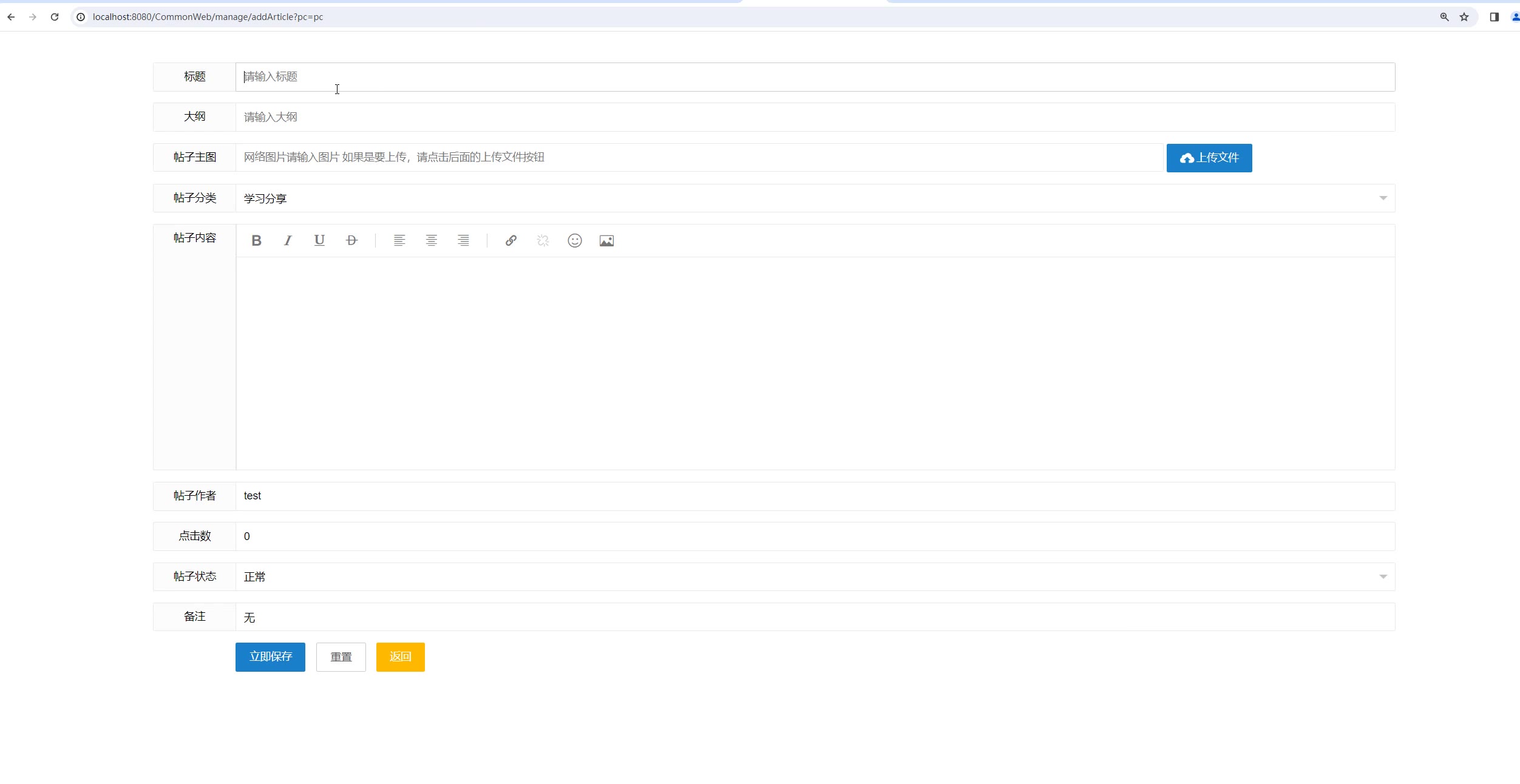
Task: Toggle bold formatting in editor toolbar
Action: click(x=256, y=241)
